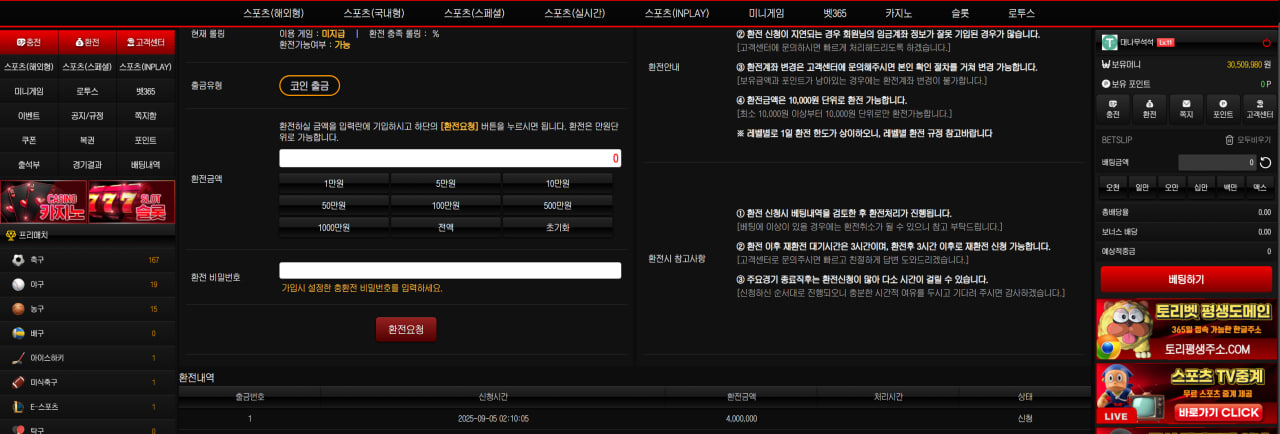
Task: Select 축구 soccer ball icon
Action: tap(17, 260)
